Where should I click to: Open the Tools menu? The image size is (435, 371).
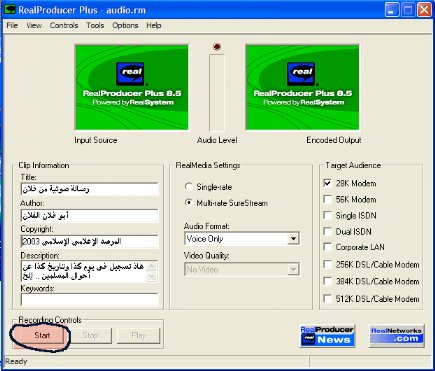pyautogui.click(x=95, y=25)
